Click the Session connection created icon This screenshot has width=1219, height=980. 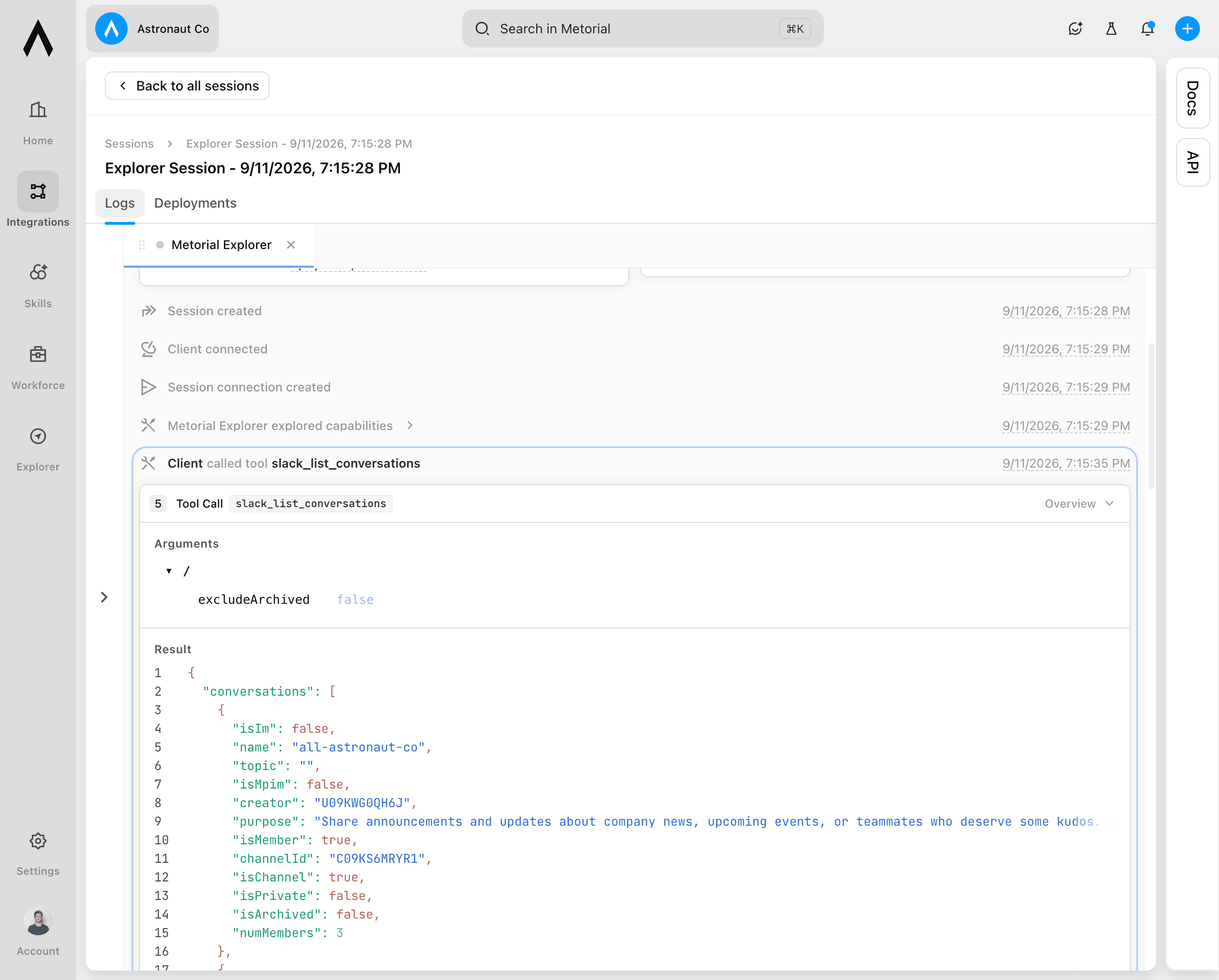148,387
